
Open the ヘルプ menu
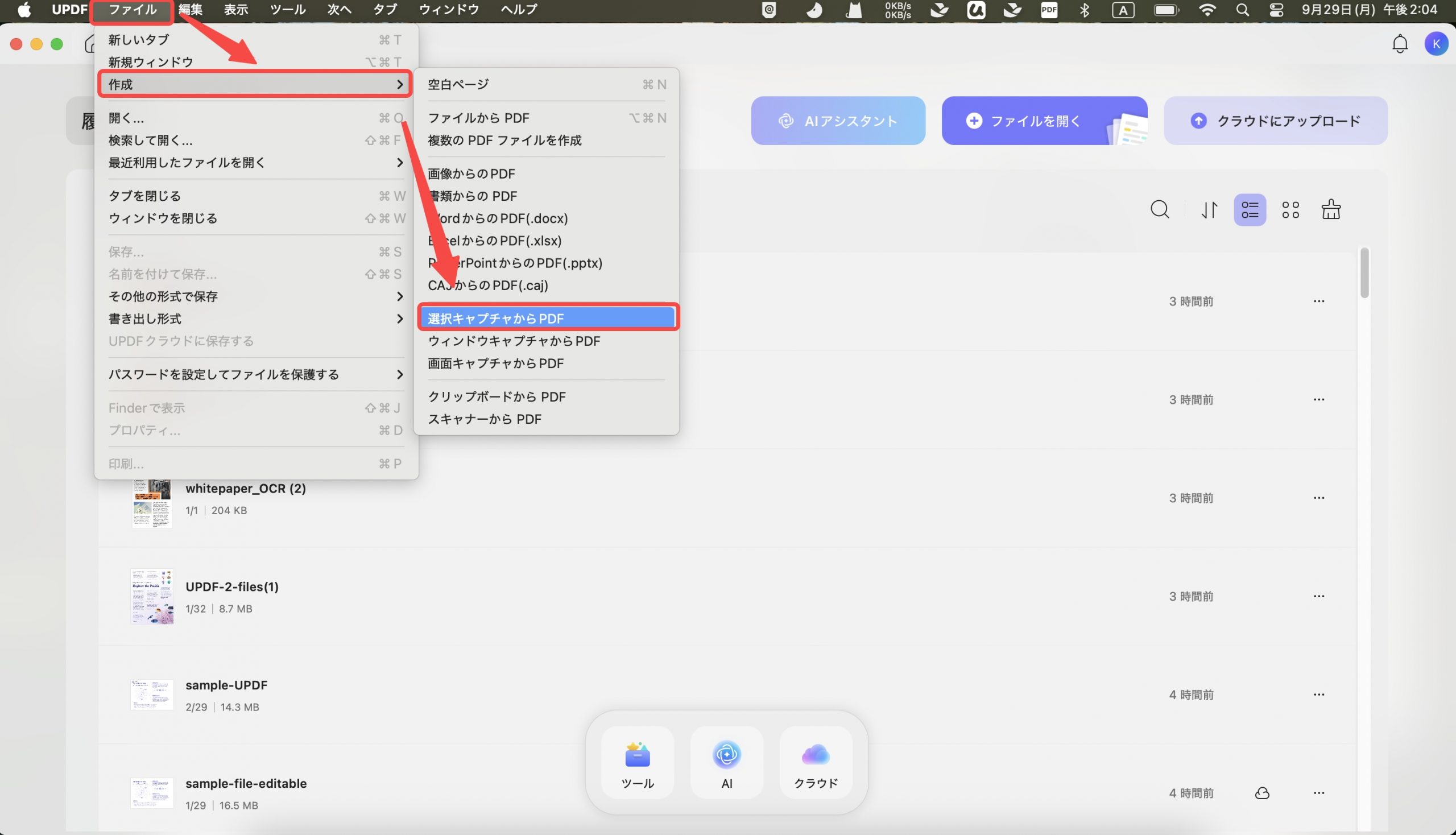518,10
